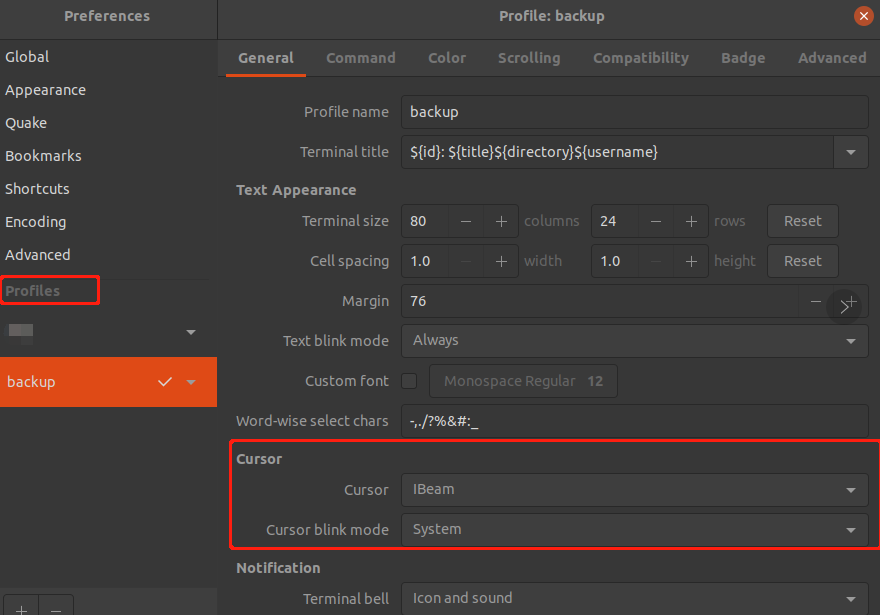This screenshot has height=615, width=880.
Task: Expand the Terminal title suggestions arrow
Action: (852, 151)
